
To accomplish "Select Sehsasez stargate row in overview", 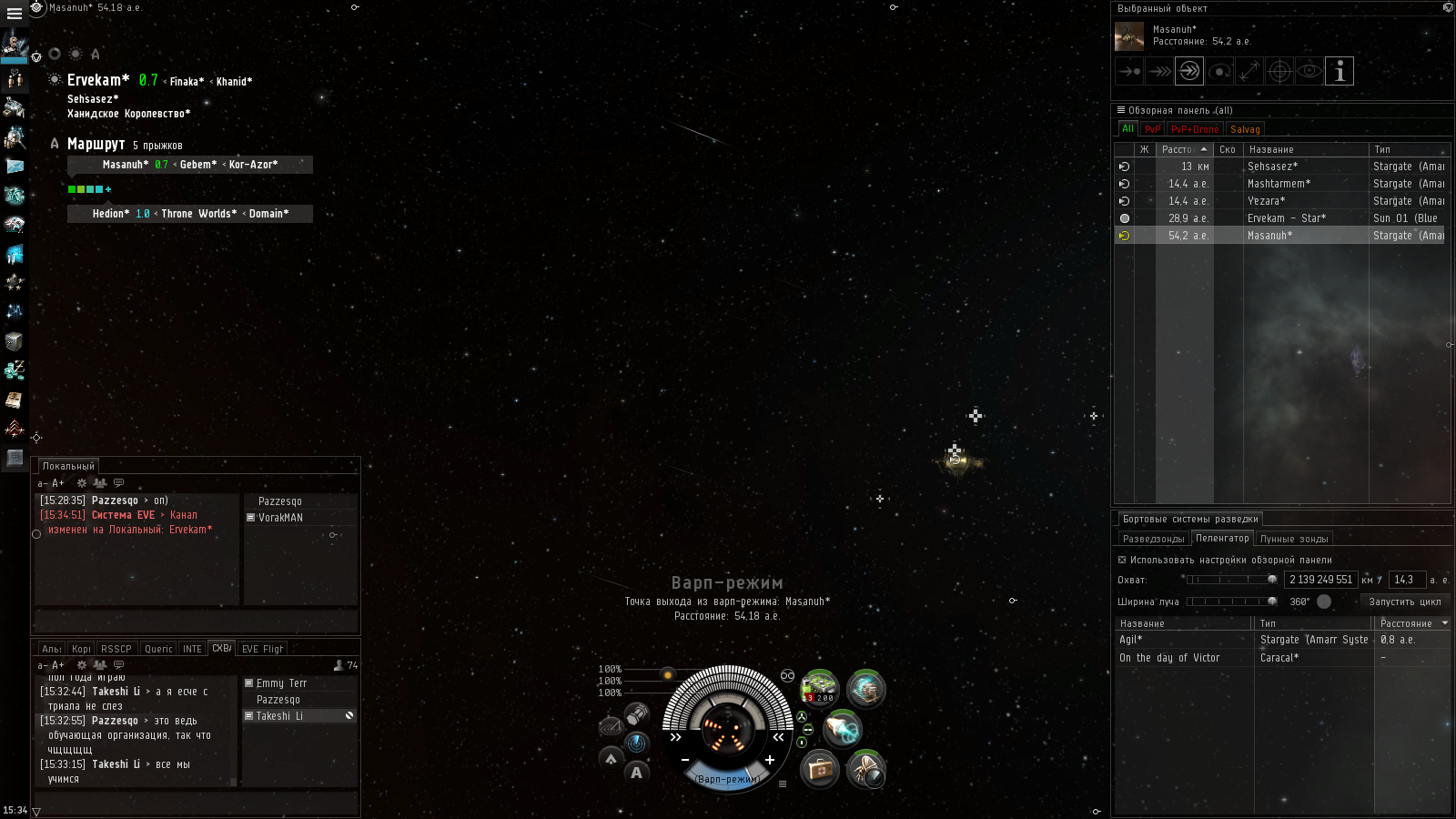I will (x=1281, y=167).
